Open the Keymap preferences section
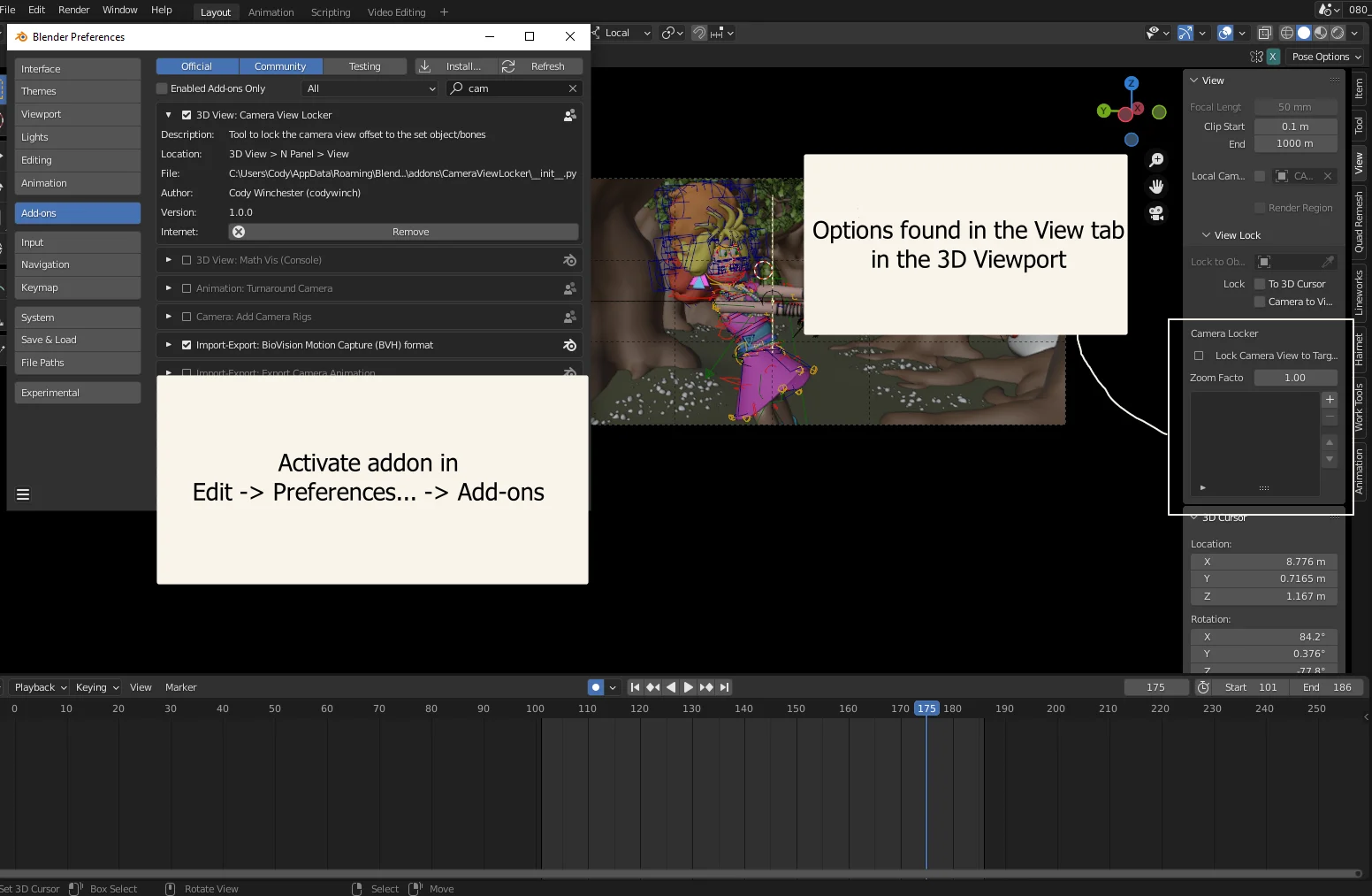The width and height of the screenshot is (1372, 896). point(77,287)
